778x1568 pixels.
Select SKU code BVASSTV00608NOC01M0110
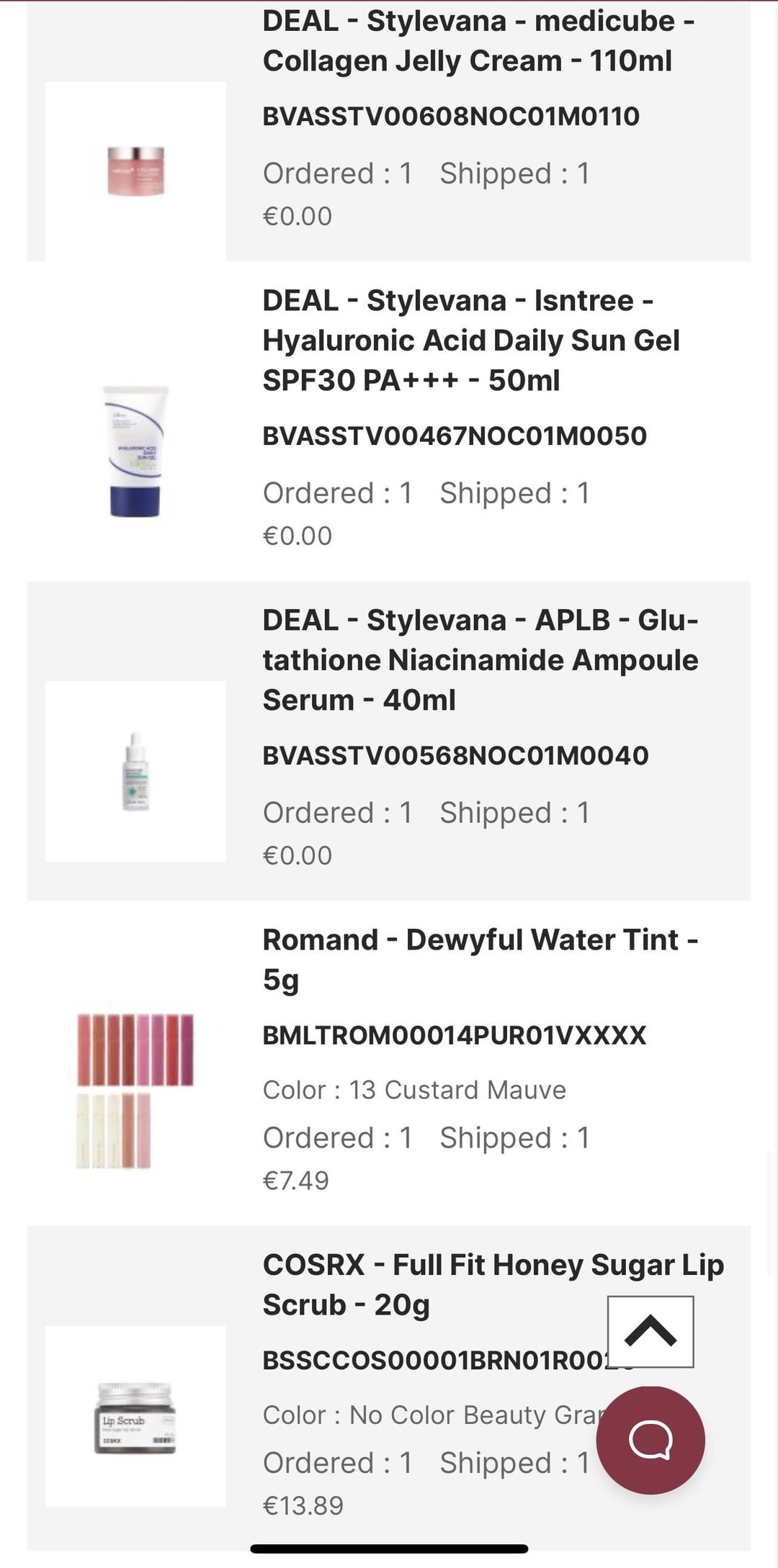pyautogui.click(x=451, y=116)
